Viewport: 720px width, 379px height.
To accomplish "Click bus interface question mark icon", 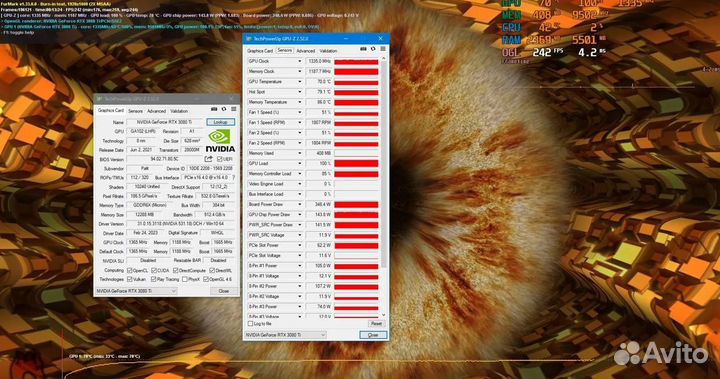I will coord(234,177).
